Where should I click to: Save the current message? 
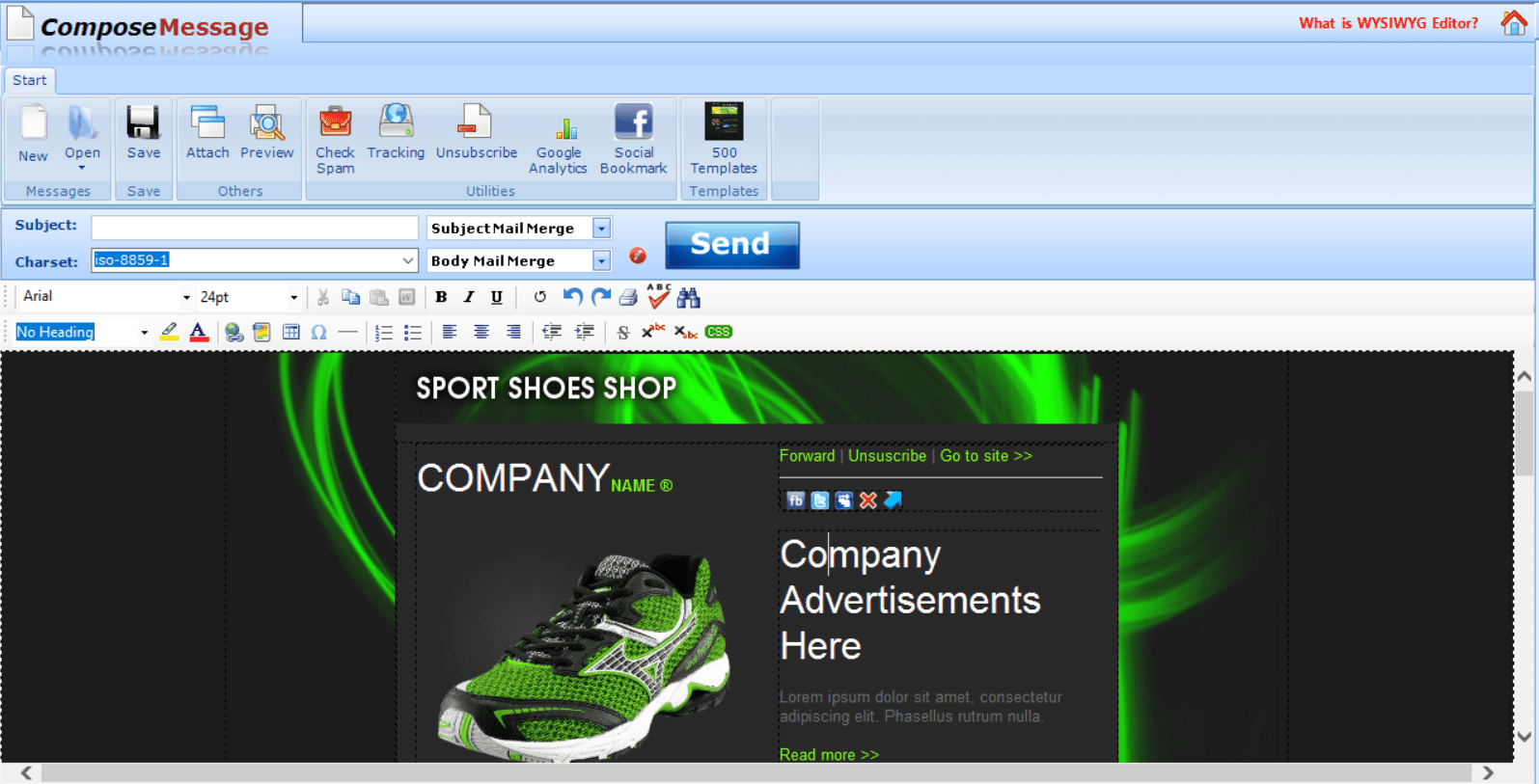point(144,134)
